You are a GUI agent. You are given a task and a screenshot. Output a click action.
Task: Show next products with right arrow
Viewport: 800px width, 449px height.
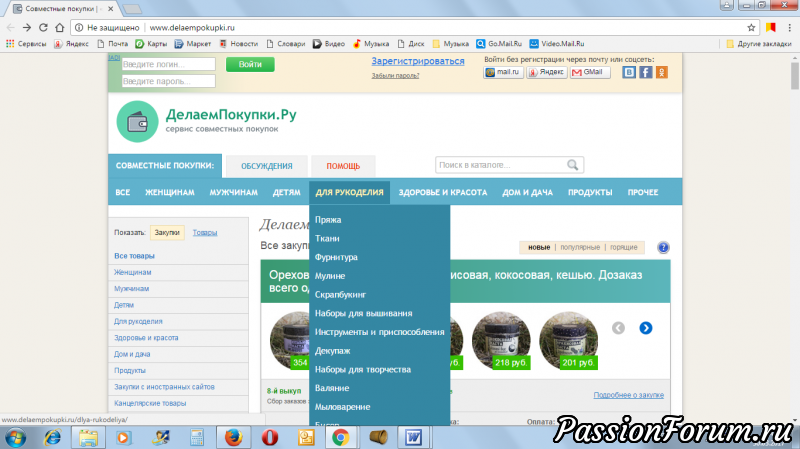[645, 328]
